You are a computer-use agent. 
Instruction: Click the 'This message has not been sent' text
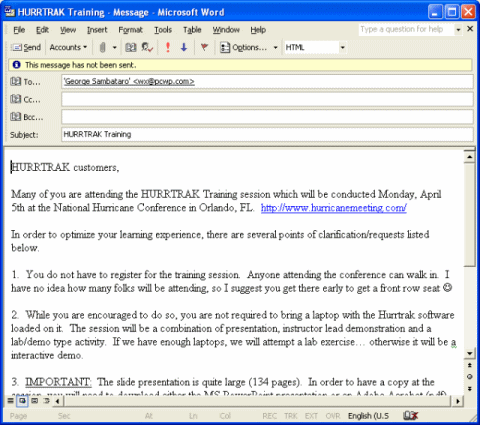[x=81, y=65]
